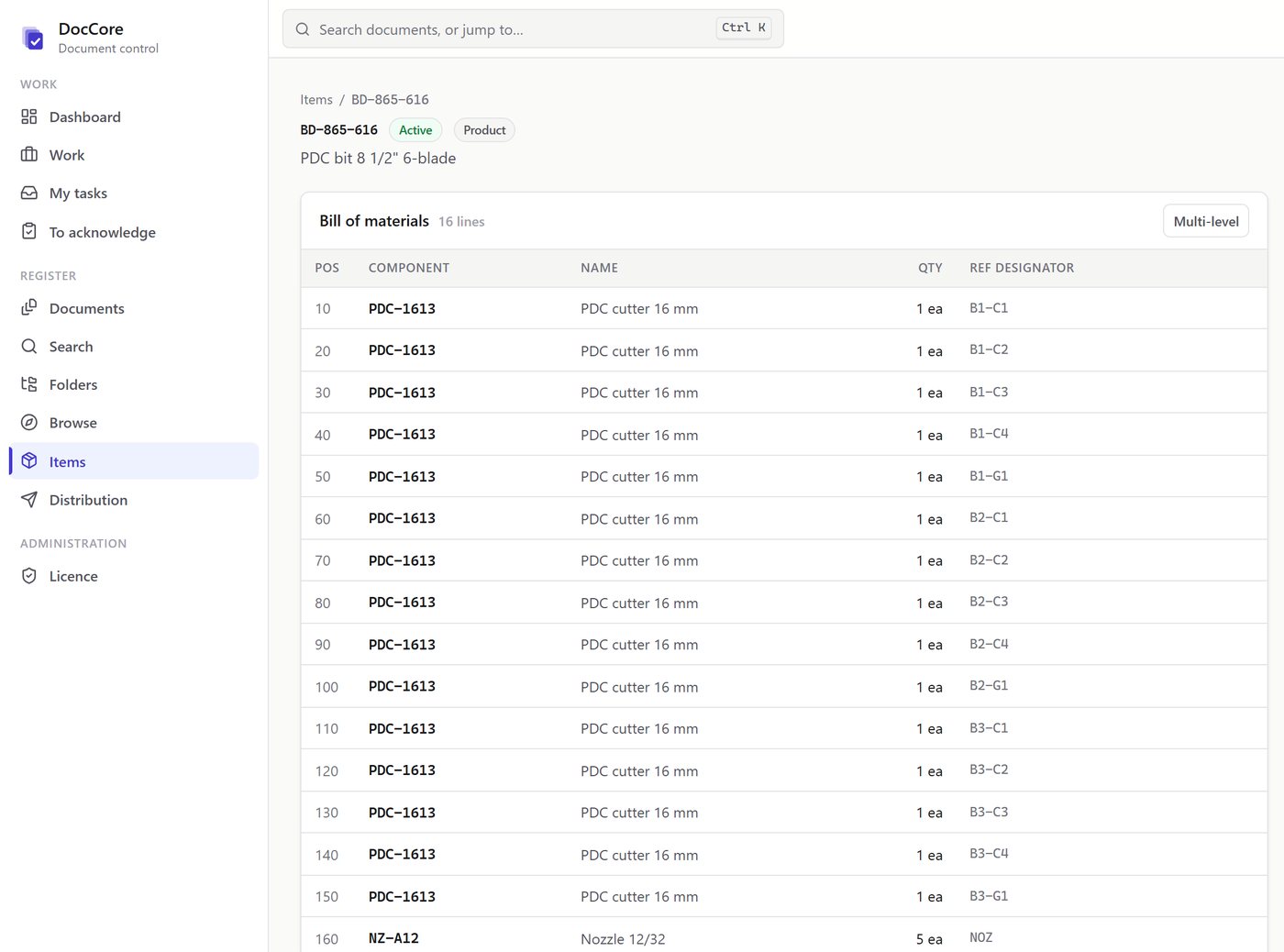This screenshot has width=1284, height=952.
Task: Click the Items cube icon
Action: [29, 461]
